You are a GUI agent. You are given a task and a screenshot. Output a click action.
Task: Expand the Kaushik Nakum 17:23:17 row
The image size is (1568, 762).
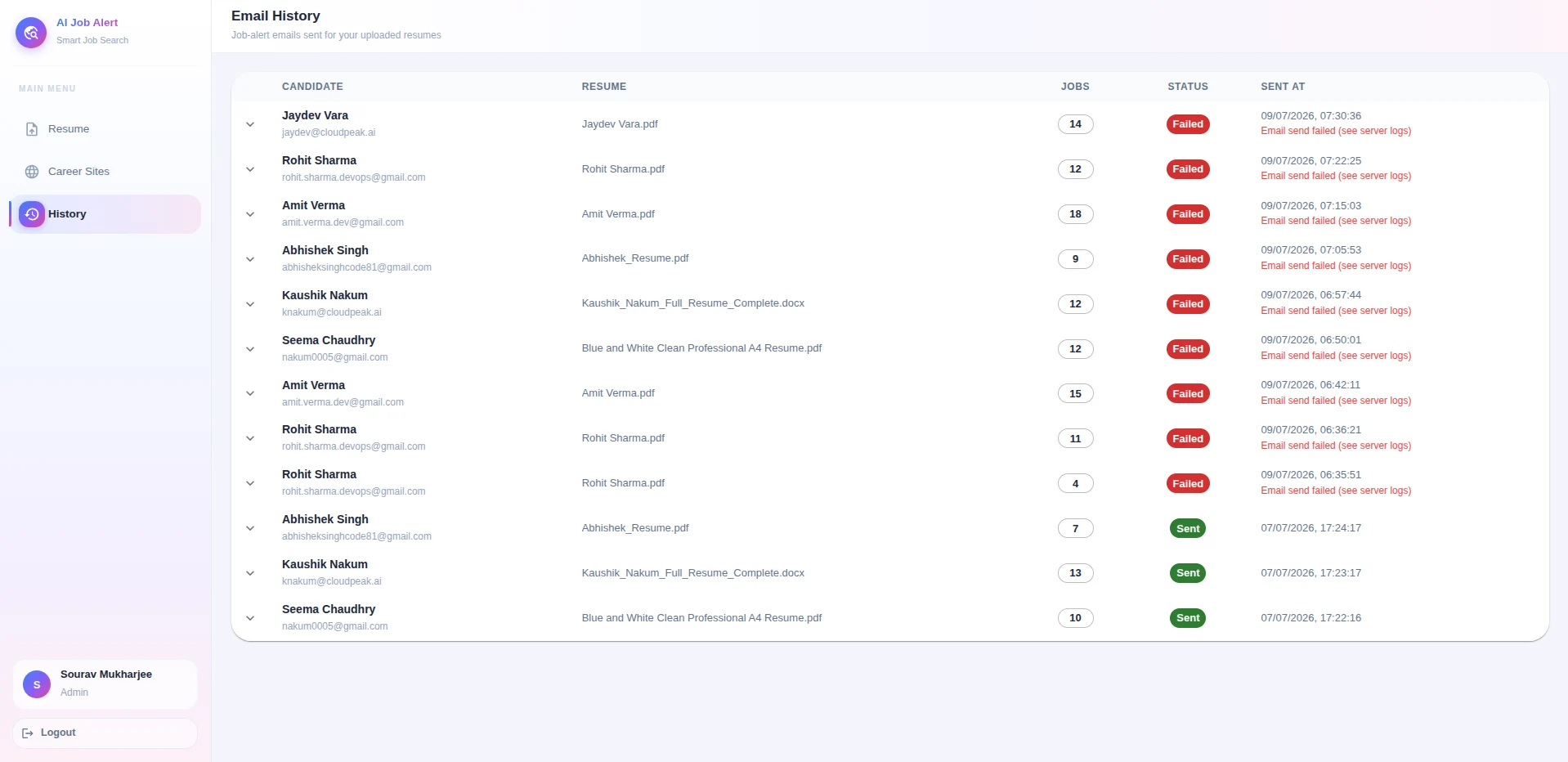250,573
